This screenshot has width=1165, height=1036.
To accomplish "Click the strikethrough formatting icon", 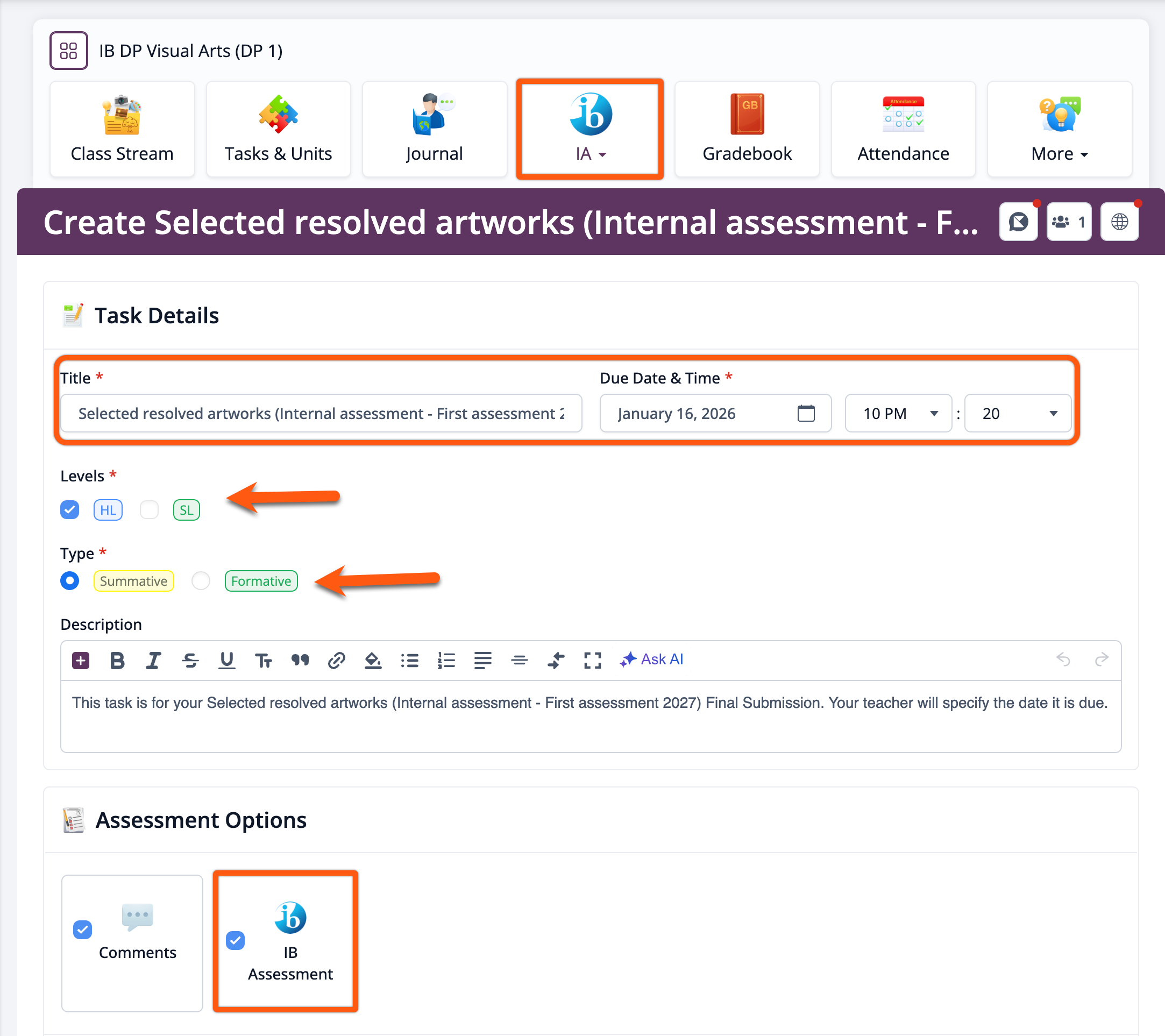I will click(x=190, y=660).
